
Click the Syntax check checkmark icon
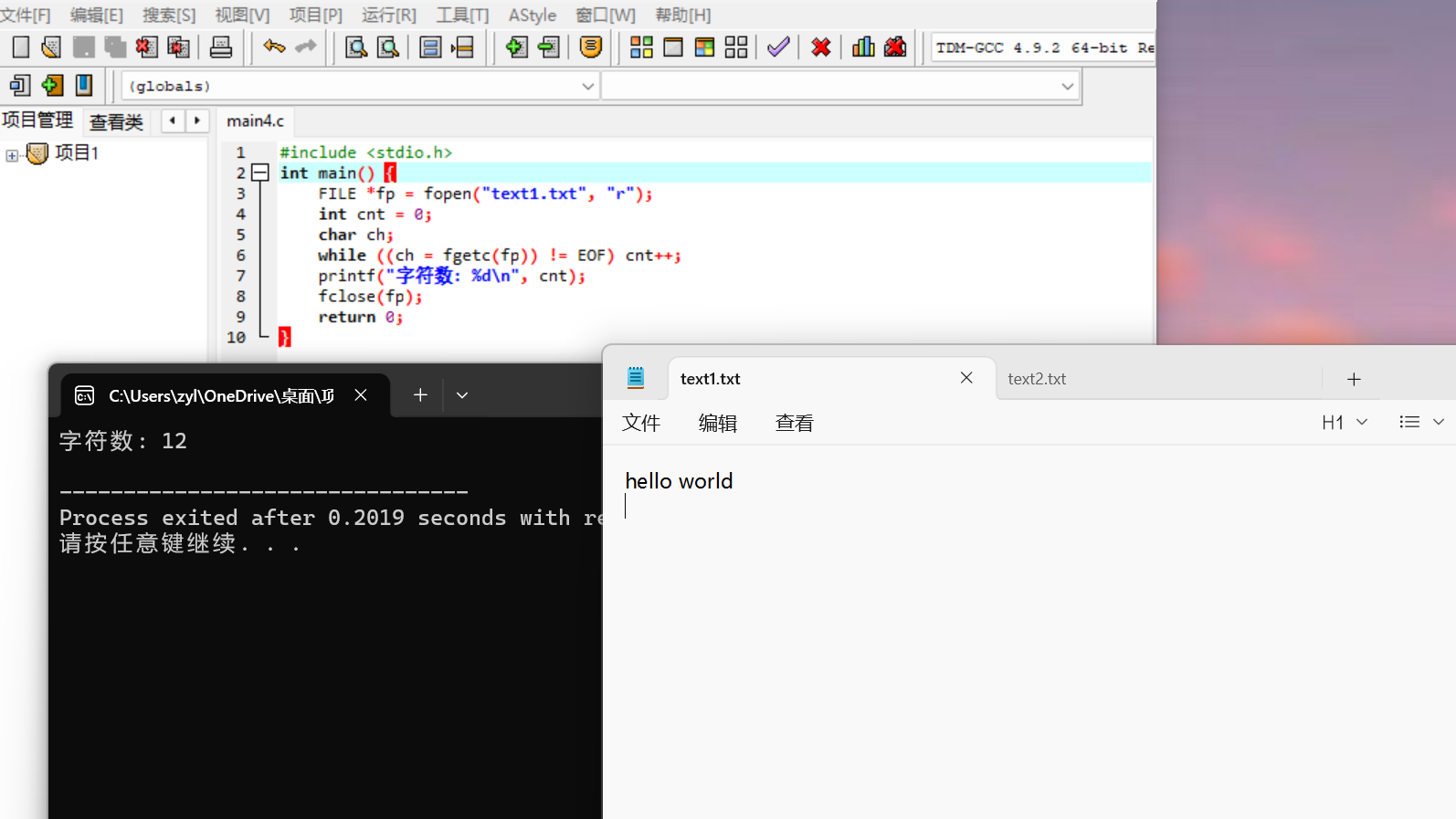(778, 47)
